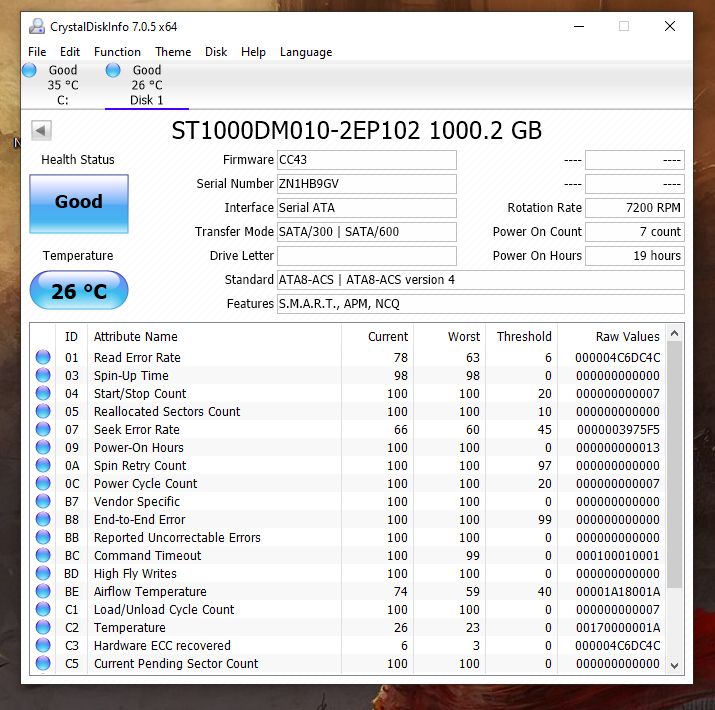Click the status icon for Load/Unload Cycle Count
Image resolution: width=715 pixels, height=710 pixels.
pos(43,609)
